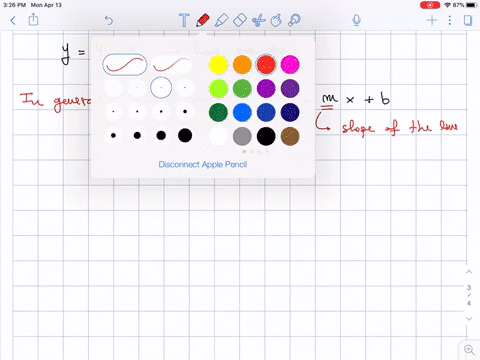Pick the black color swatch
This screenshot has width=480, height=360.
click(266, 136)
